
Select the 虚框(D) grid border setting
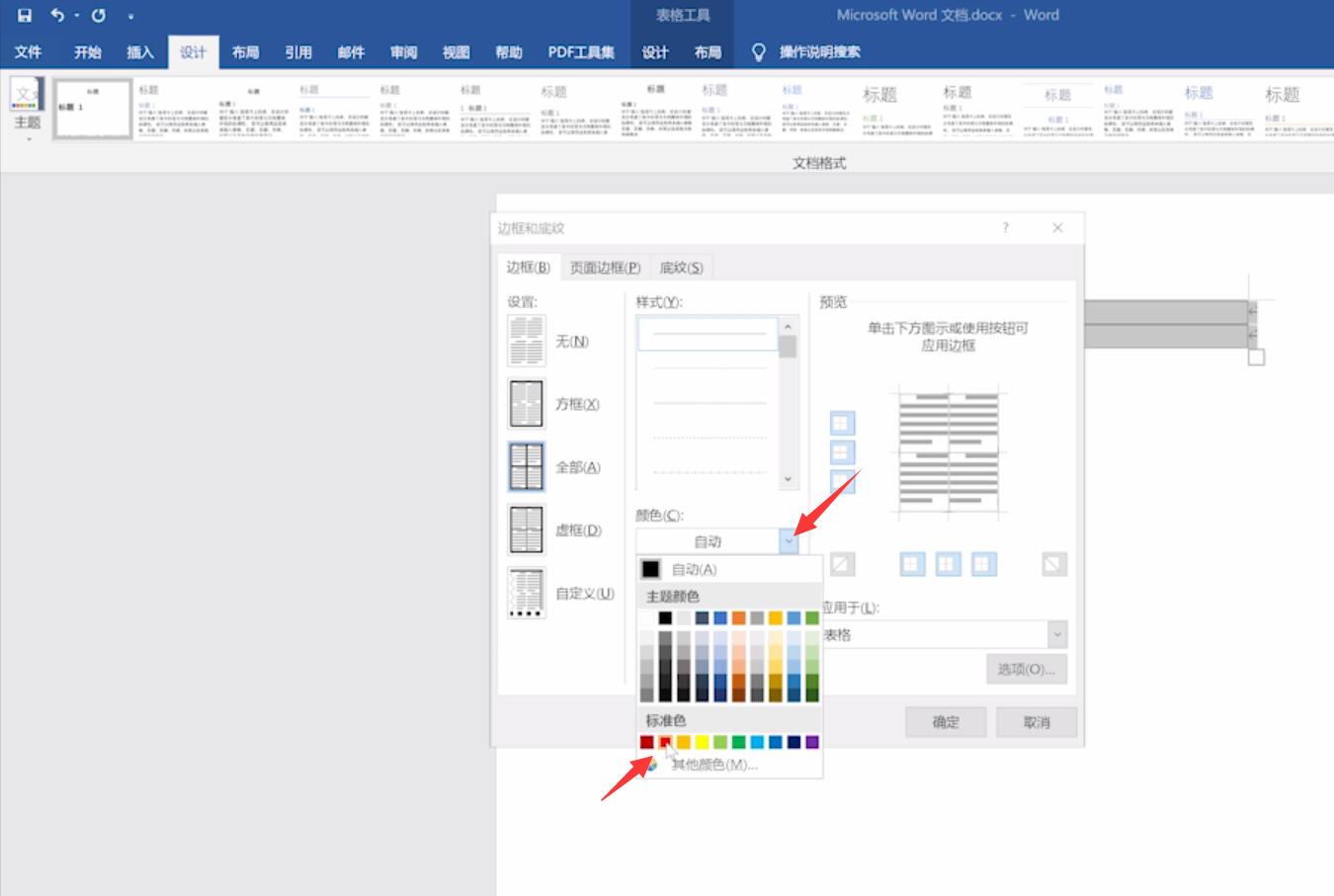(526, 529)
